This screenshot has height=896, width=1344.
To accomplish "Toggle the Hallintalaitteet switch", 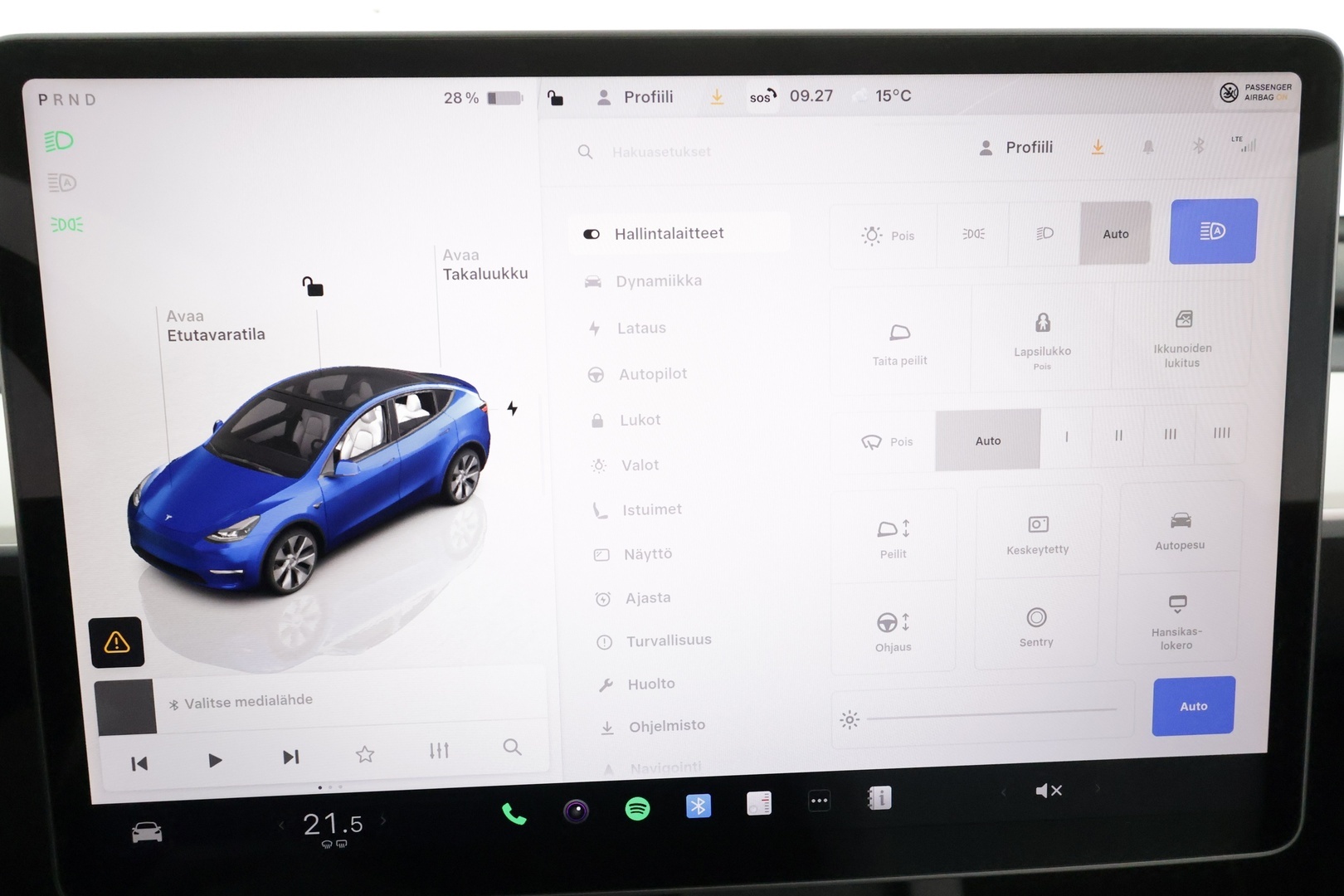I will tap(591, 233).
